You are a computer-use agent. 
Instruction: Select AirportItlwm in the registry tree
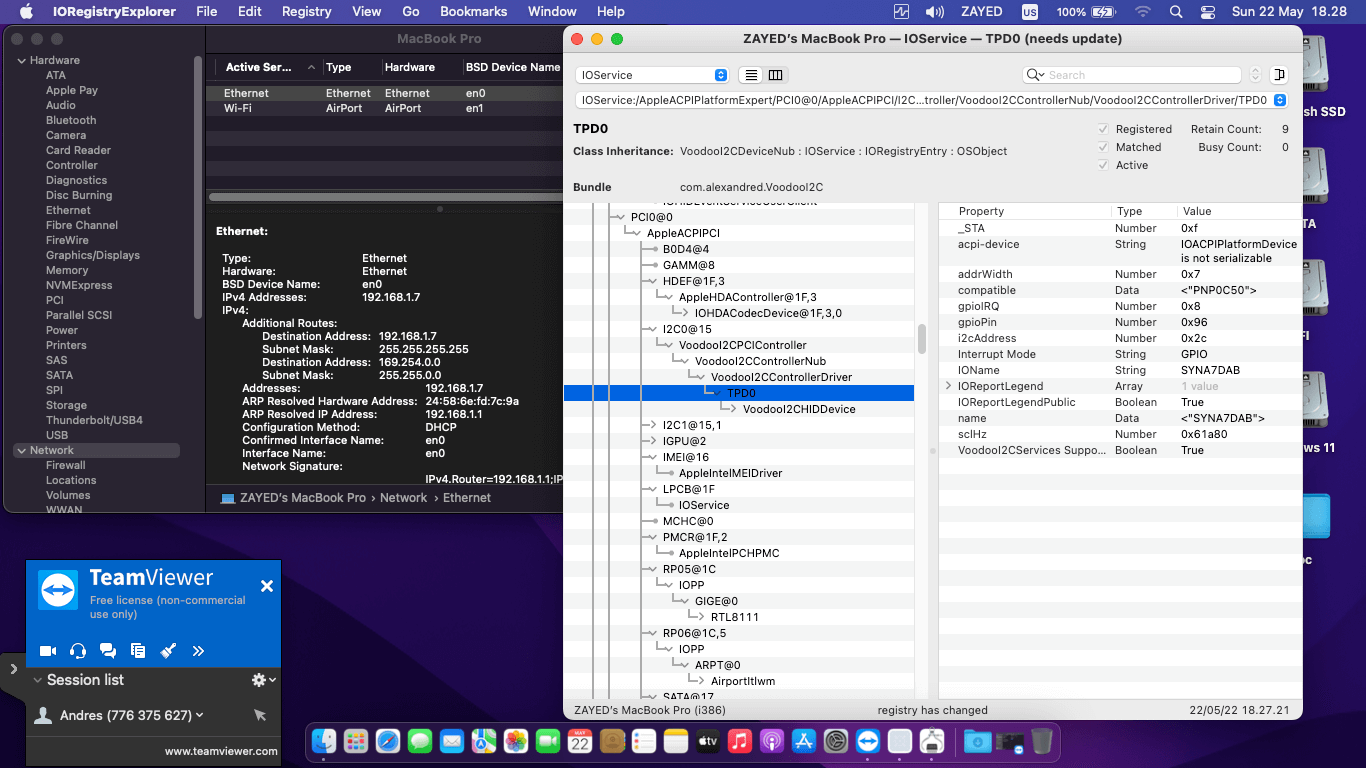[743, 681]
